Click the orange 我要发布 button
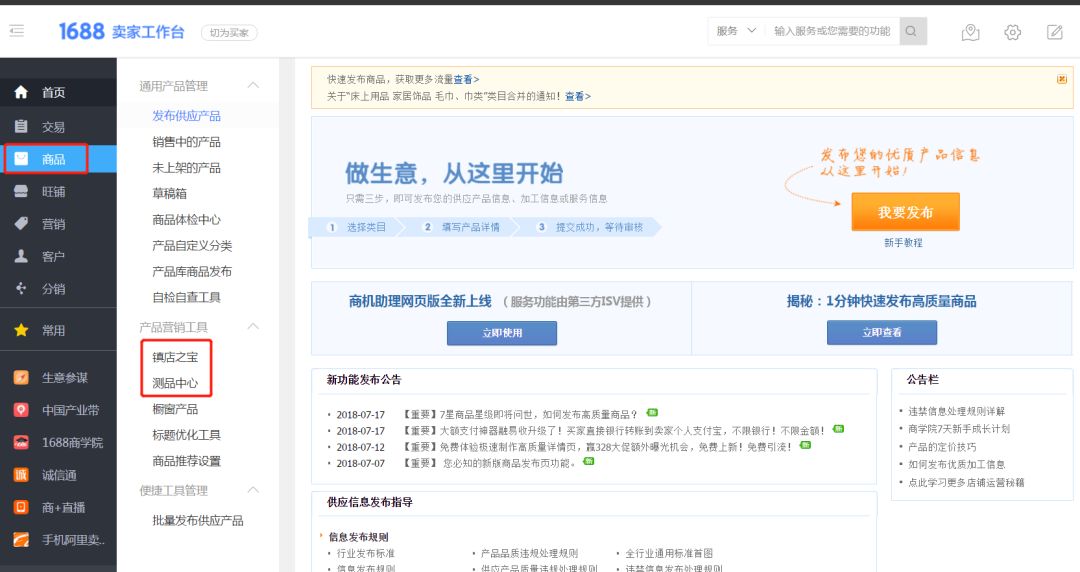 [905, 212]
